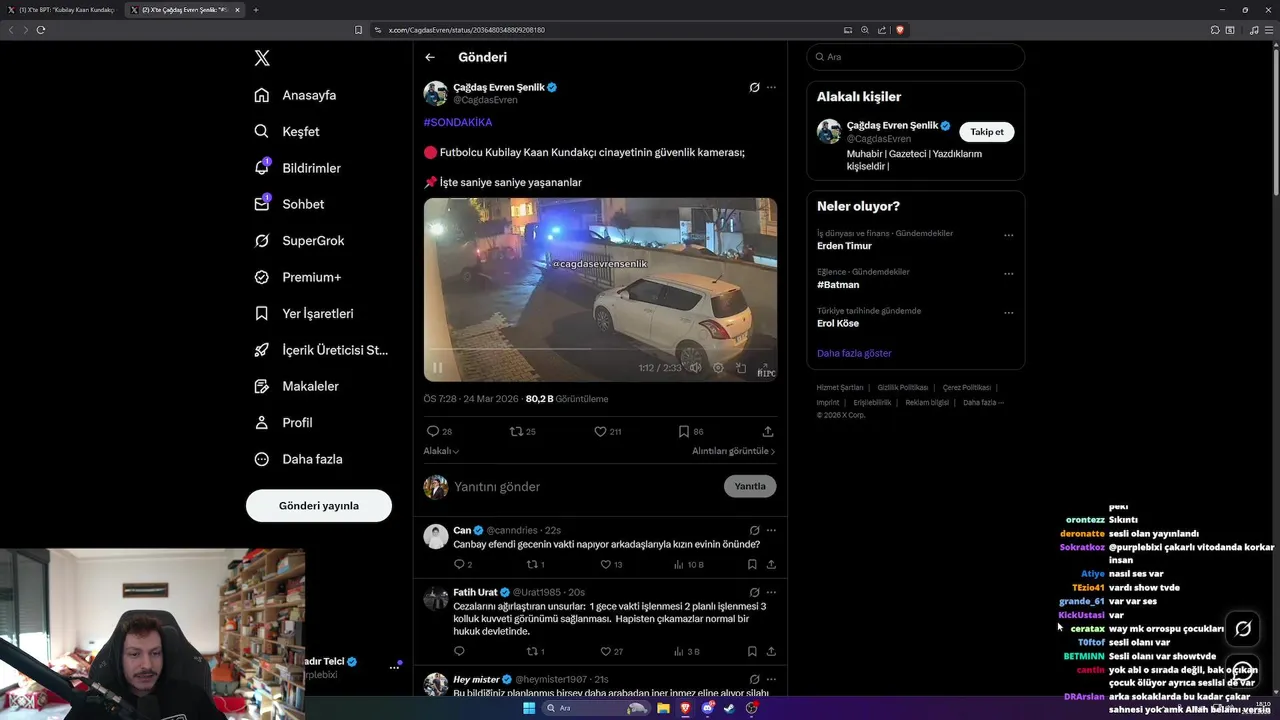Enter video fullscreen mode
The image size is (1280, 720).
click(764, 368)
